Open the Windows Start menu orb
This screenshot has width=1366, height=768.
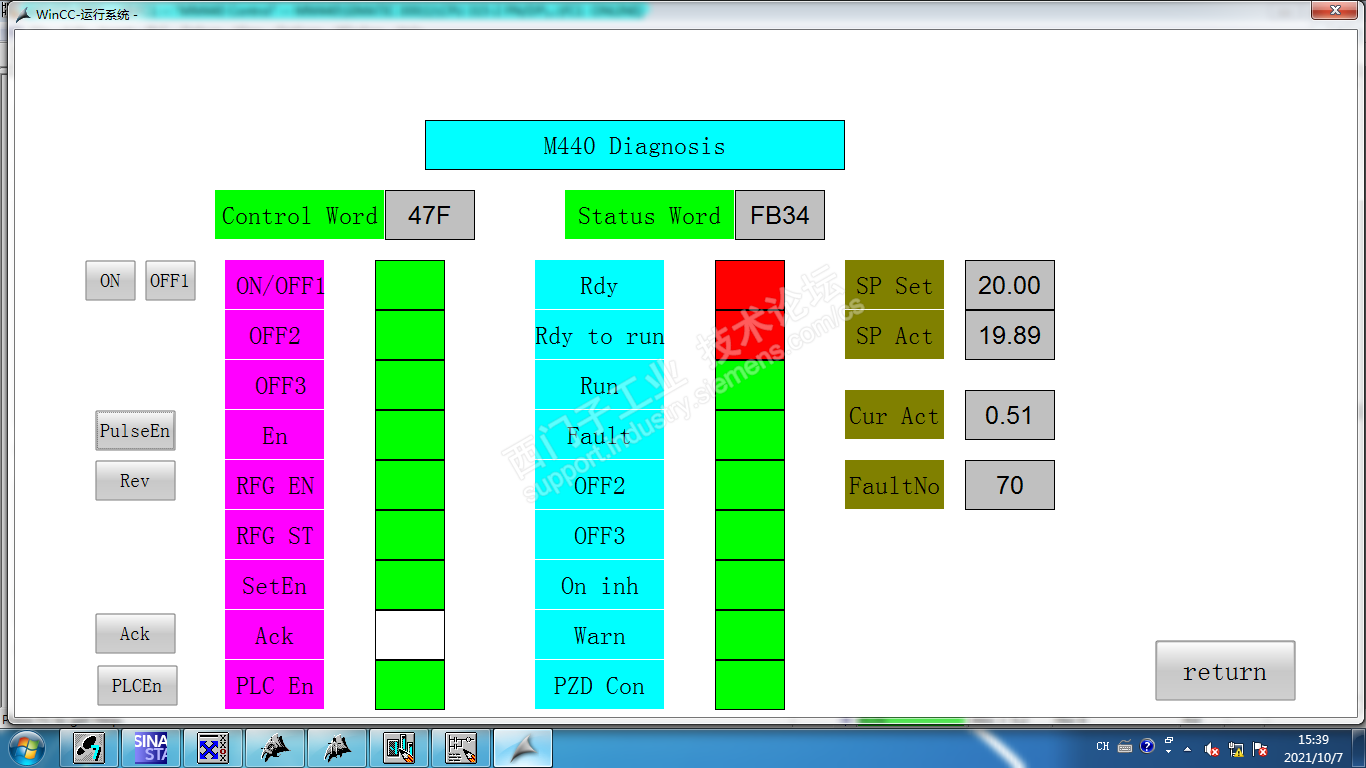(x=25, y=748)
